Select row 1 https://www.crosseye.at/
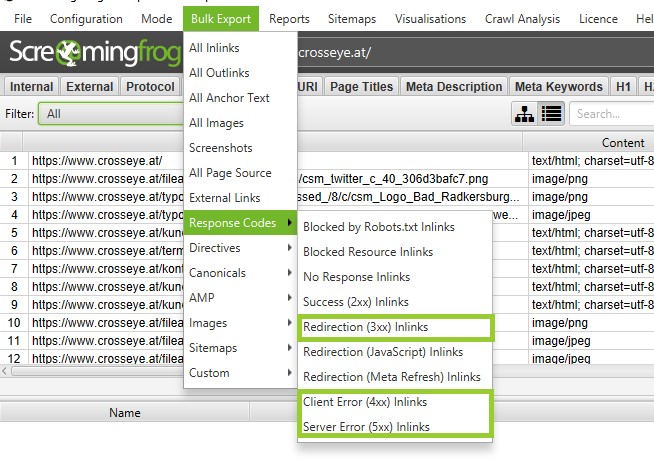The height and width of the screenshot is (463, 654). (x=97, y=161)
